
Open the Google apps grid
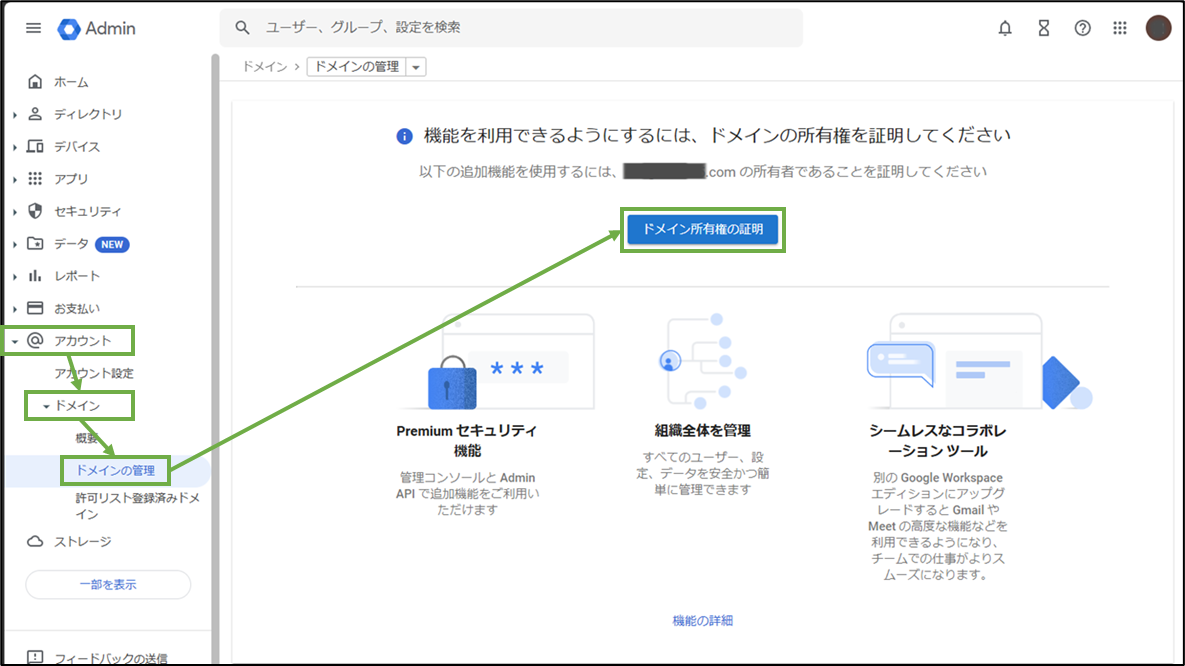tap(1120, 28)
